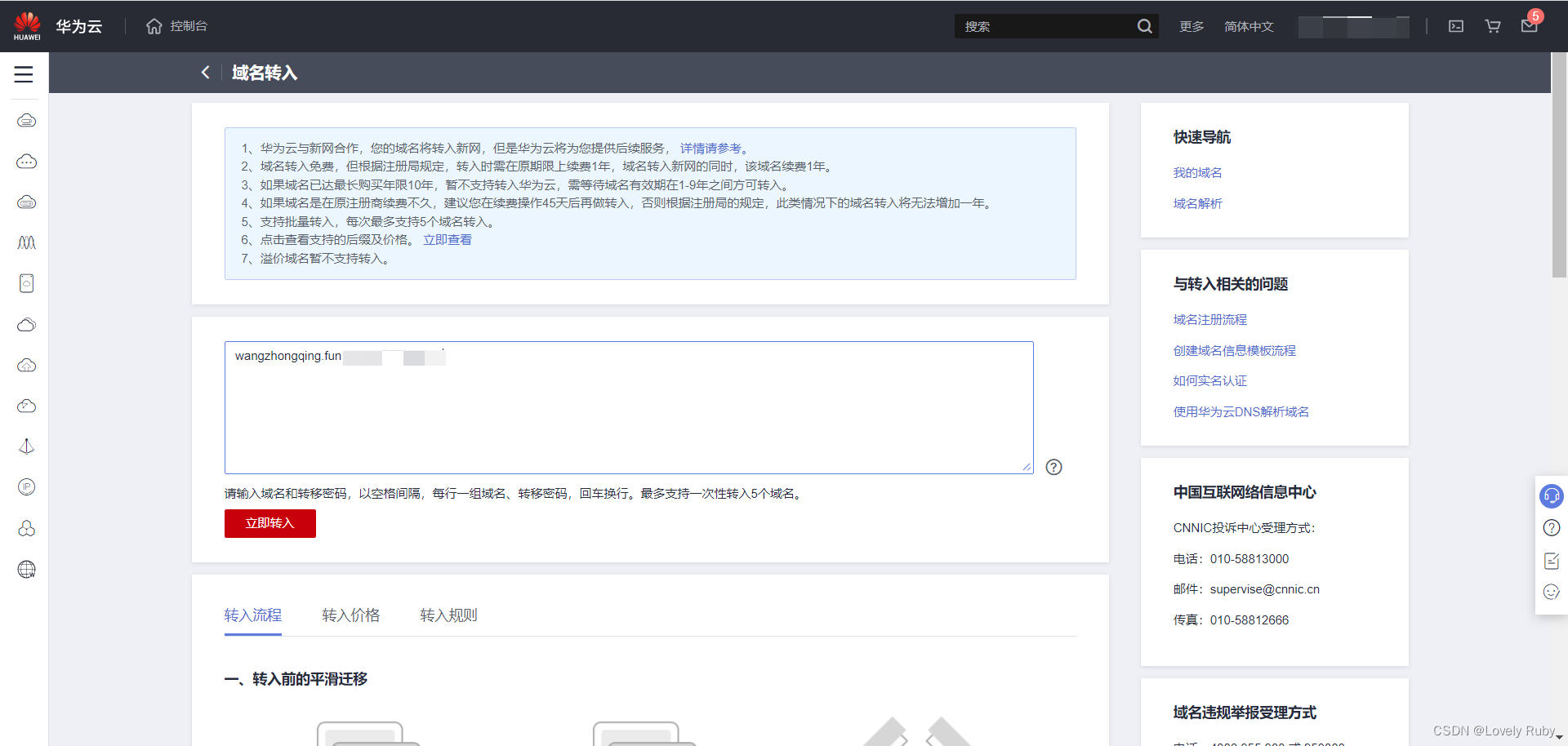Go back using the left chevron arrow

click(205, 73)
